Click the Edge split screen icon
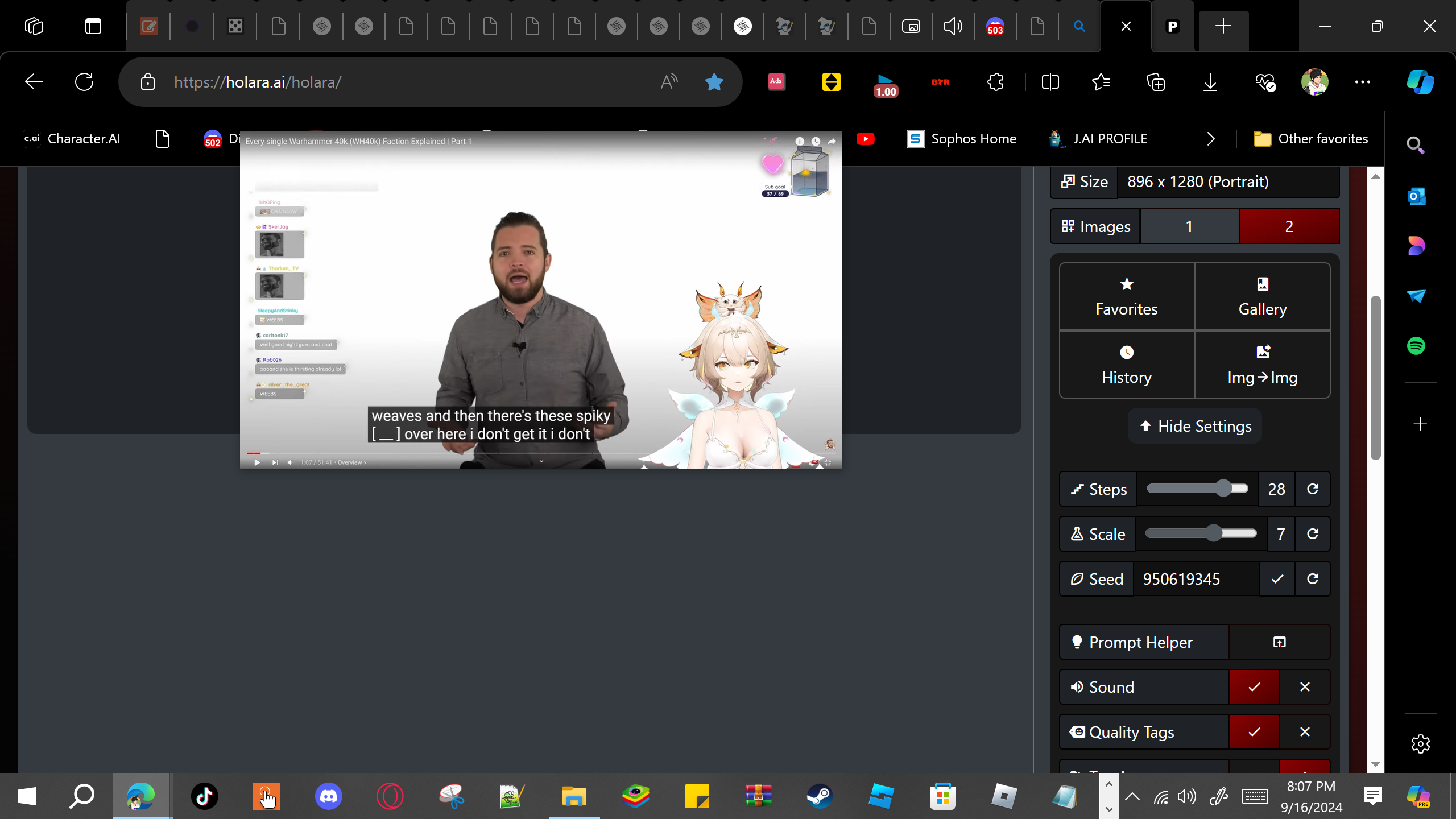Image resolution: width=1456 pixels, height=819 pixels. pyautogui.click(x=1050, y=82)
